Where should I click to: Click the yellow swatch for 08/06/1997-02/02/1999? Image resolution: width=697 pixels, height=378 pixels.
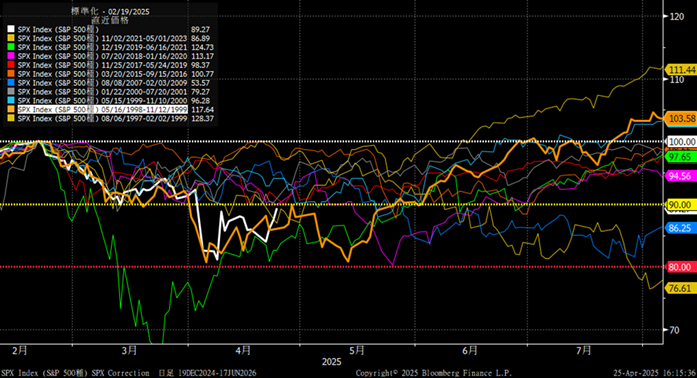(x=11, y=118)
